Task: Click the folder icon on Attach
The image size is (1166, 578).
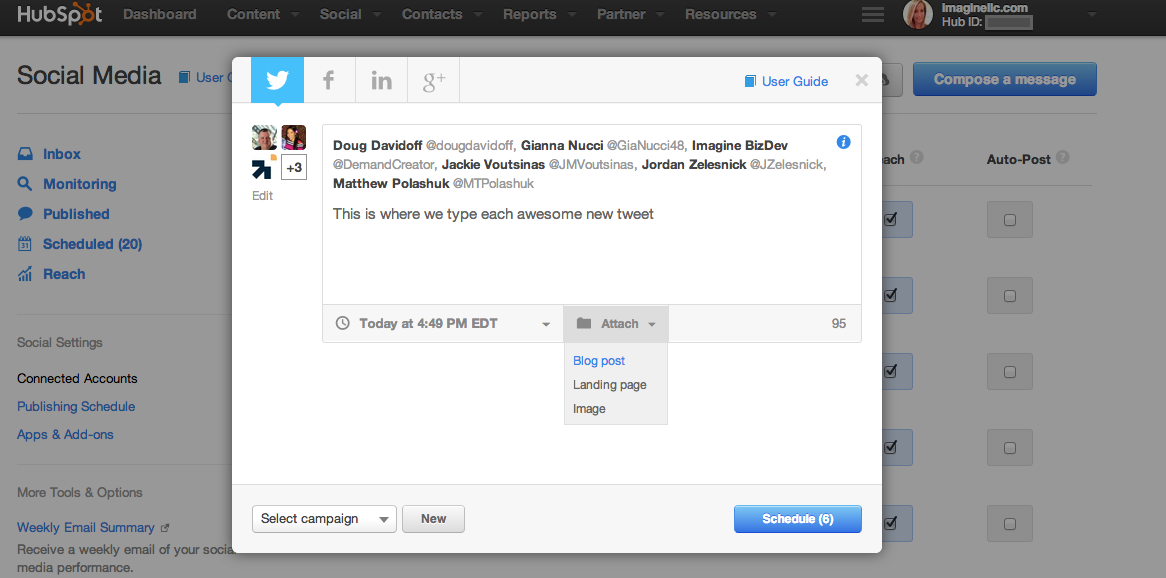Action: [584, 324]
